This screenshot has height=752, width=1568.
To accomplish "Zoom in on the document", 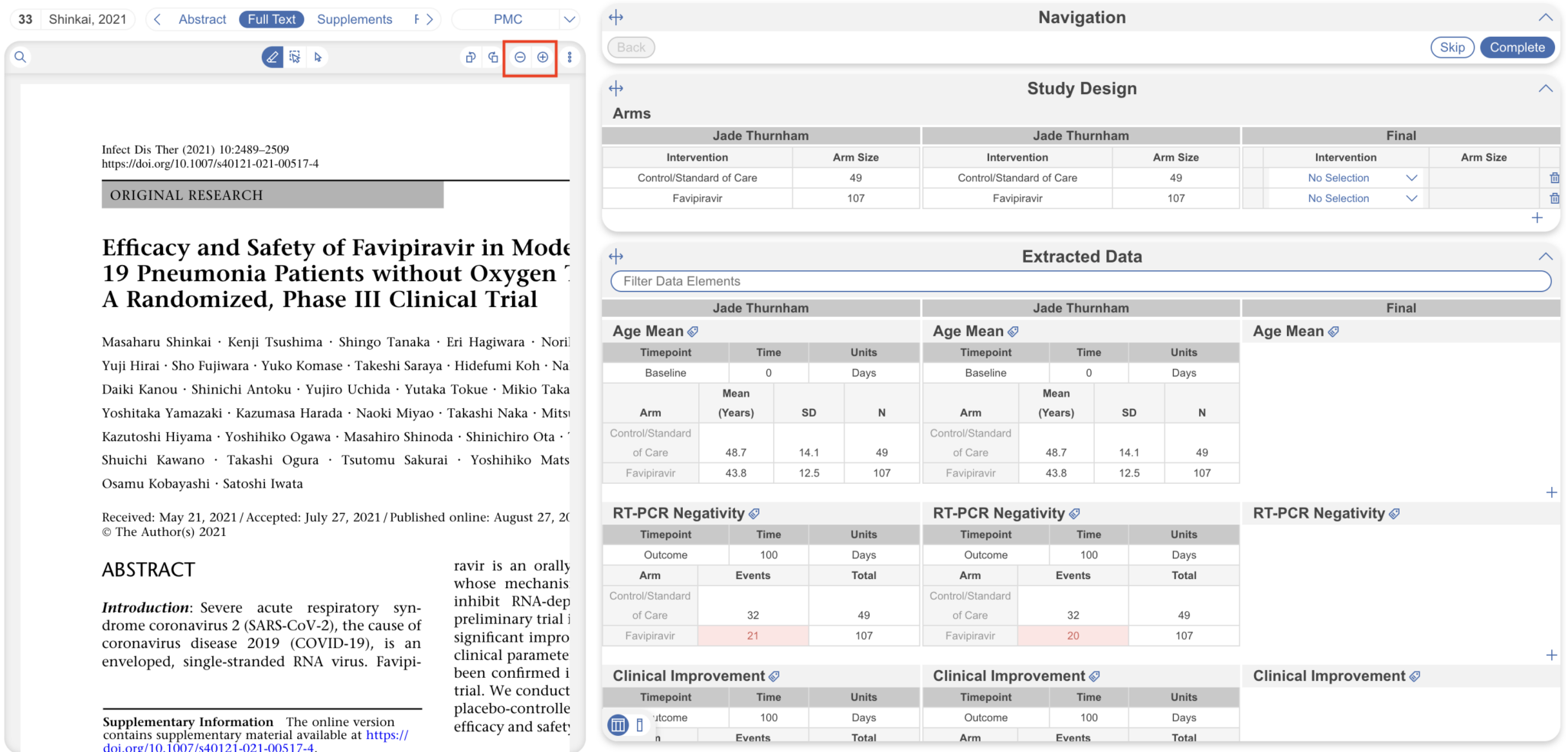I will tap(543, 57).
